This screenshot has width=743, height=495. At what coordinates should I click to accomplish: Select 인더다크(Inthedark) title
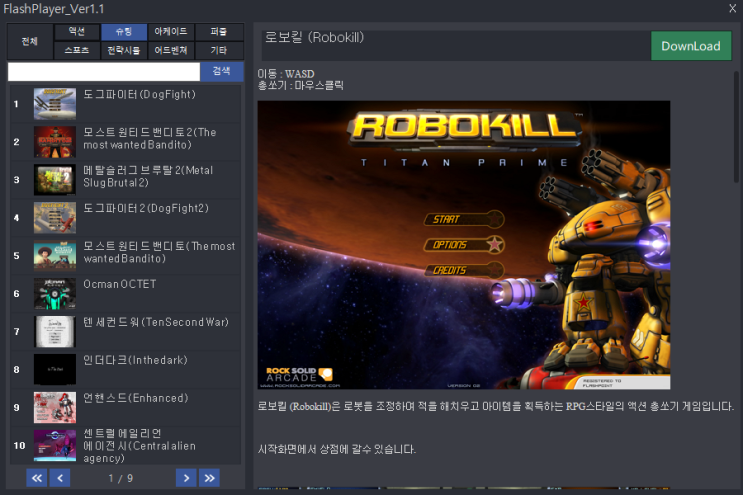pos(136,360)
